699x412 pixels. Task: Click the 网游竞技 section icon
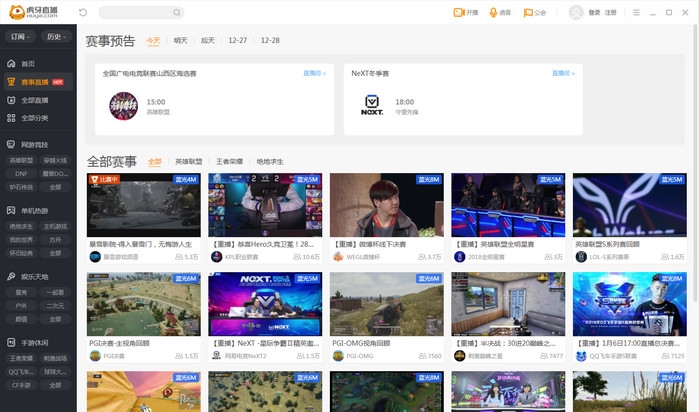pyautogui.click(x=11, y=144)
